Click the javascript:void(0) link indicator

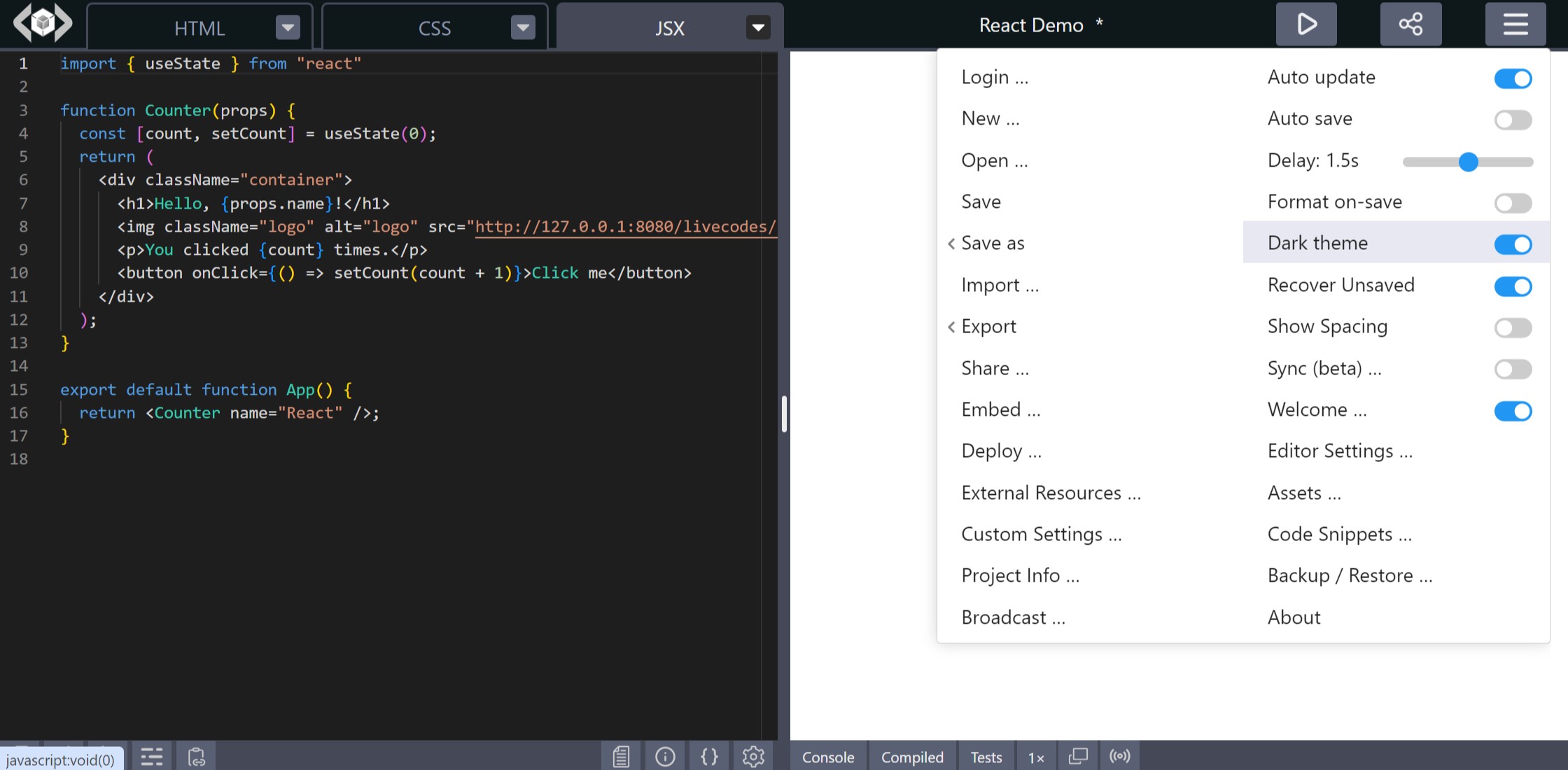tap(59, 759)
